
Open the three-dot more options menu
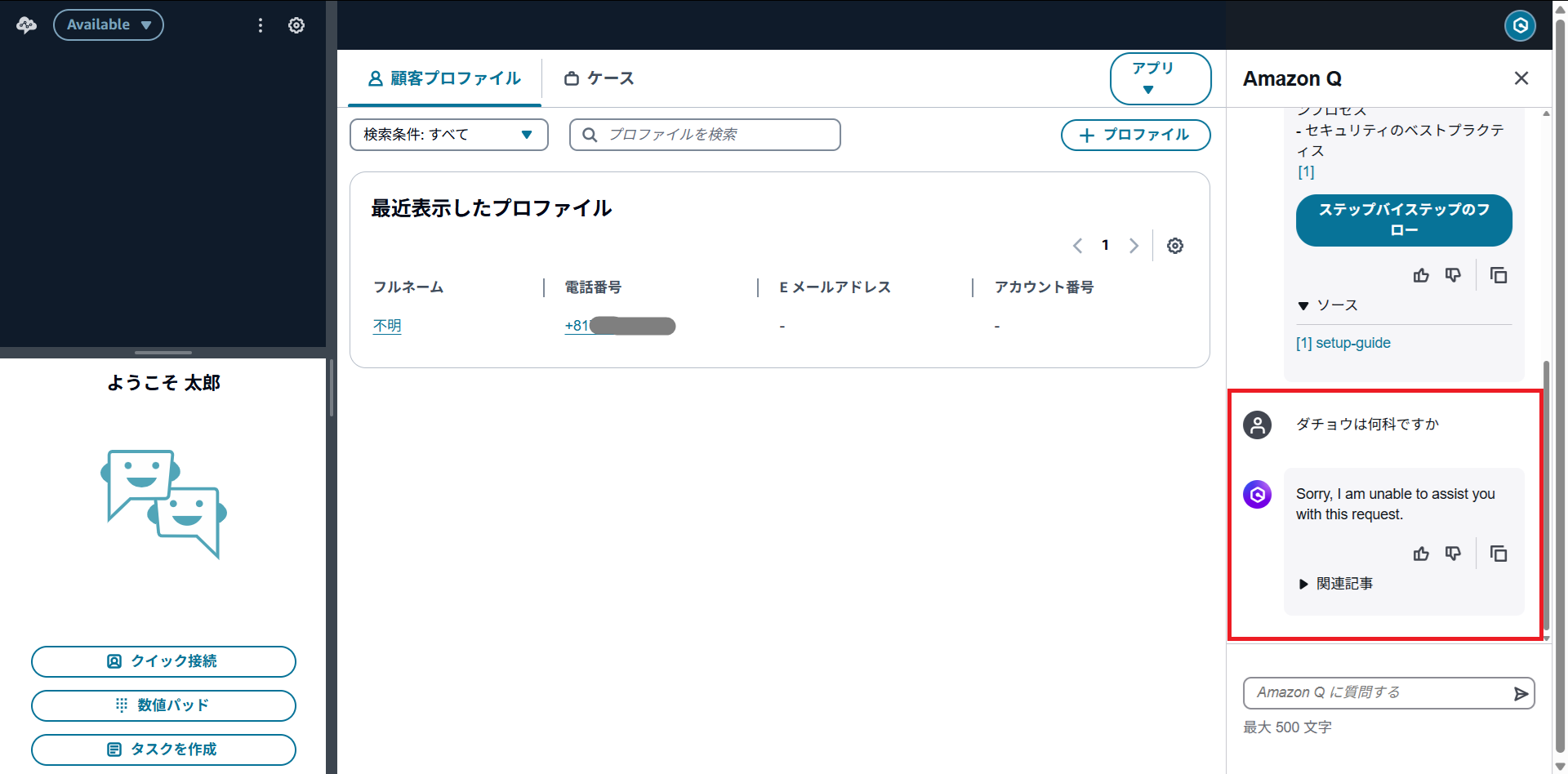pos(261,25)
